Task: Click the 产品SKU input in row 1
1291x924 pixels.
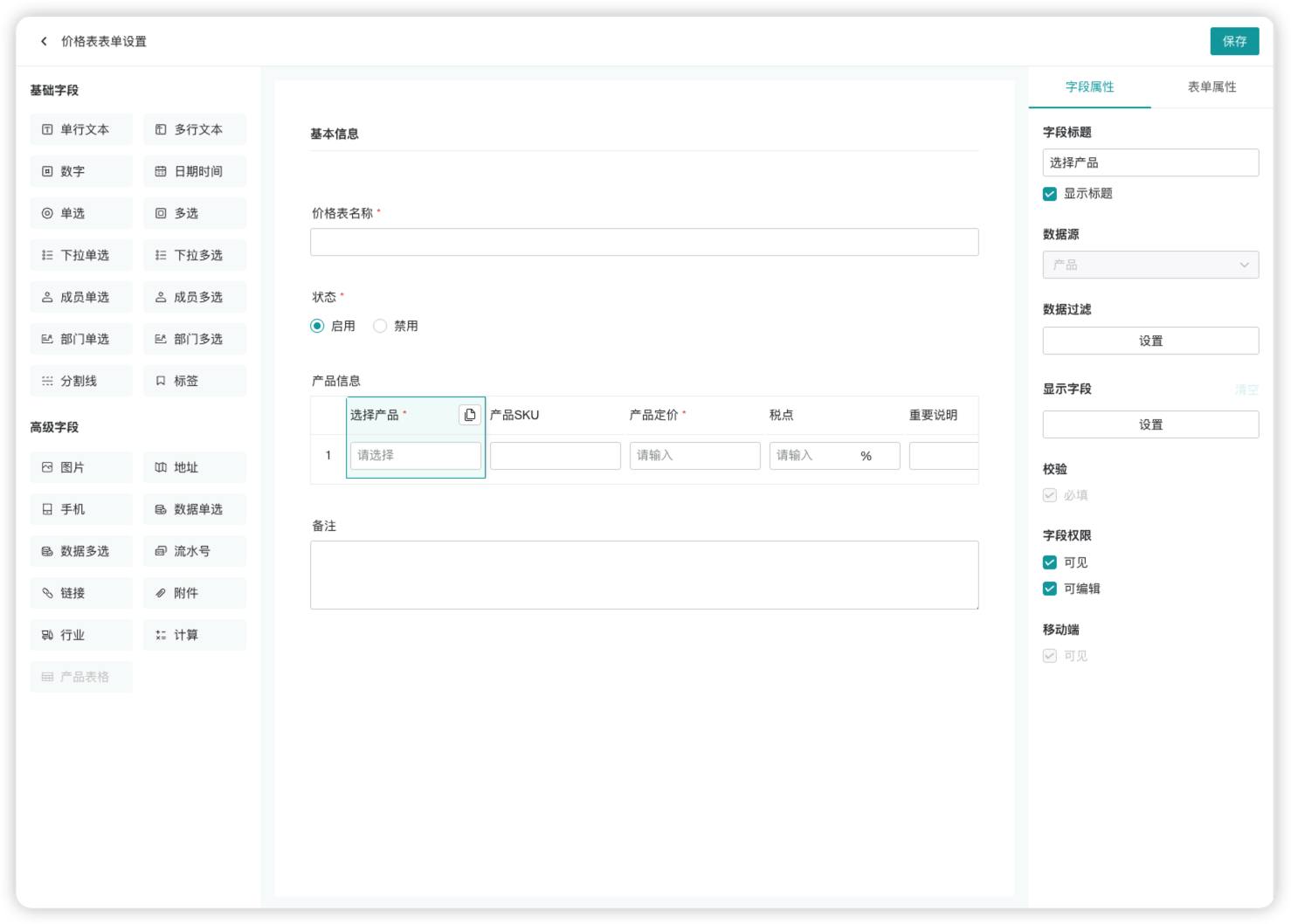Action: pyautogui.click(x=556, y=456)
